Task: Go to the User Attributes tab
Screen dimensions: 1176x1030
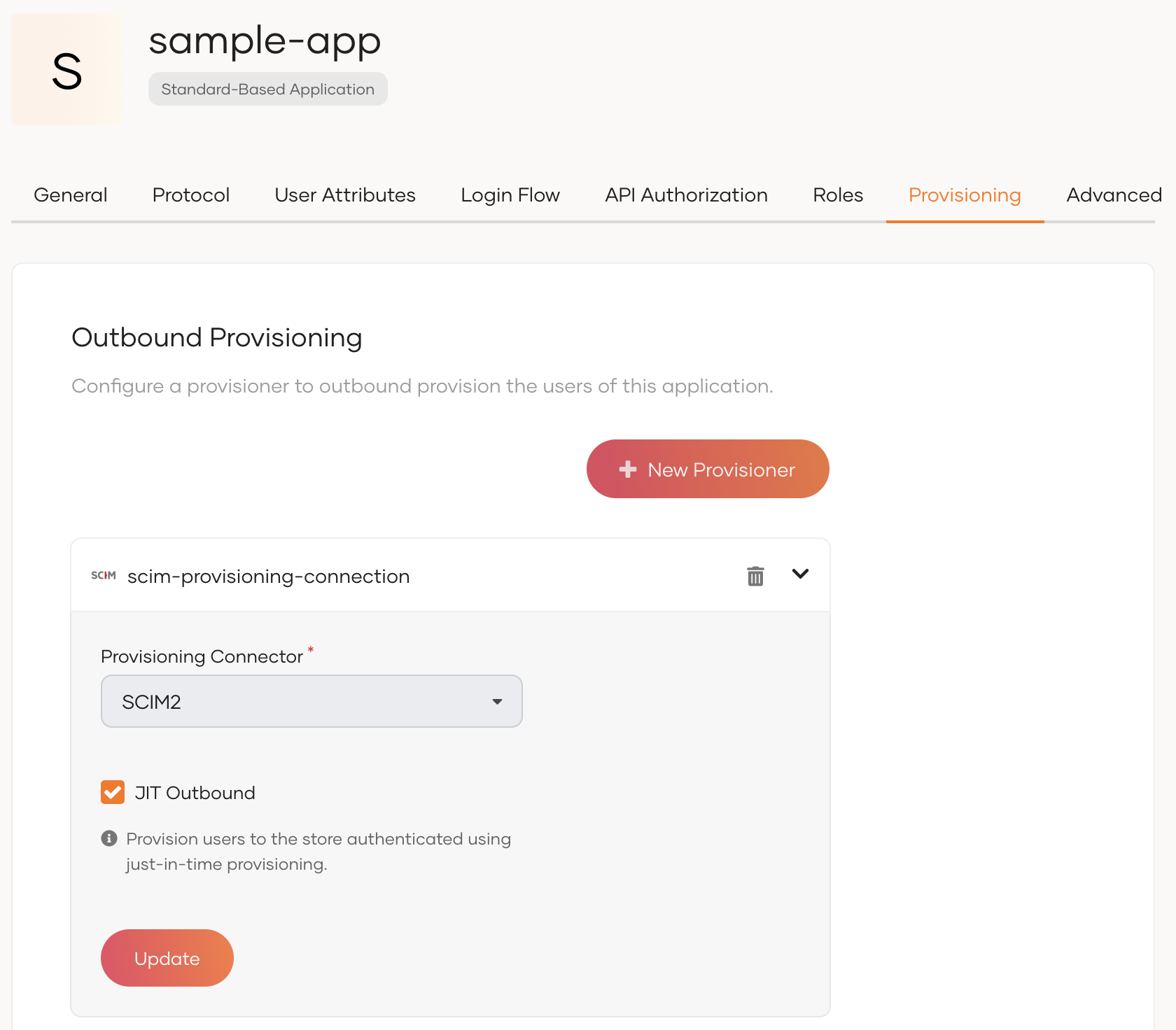Action: 345,195
